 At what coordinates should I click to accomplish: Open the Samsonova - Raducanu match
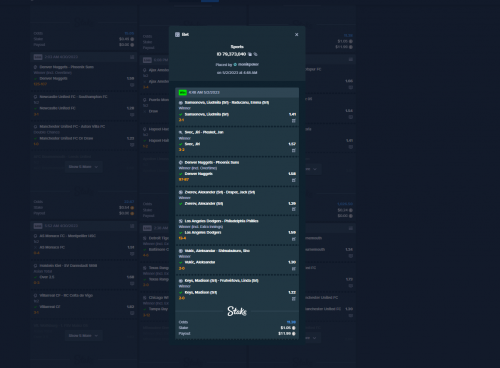pyautogui.click(x=227, y=103)
